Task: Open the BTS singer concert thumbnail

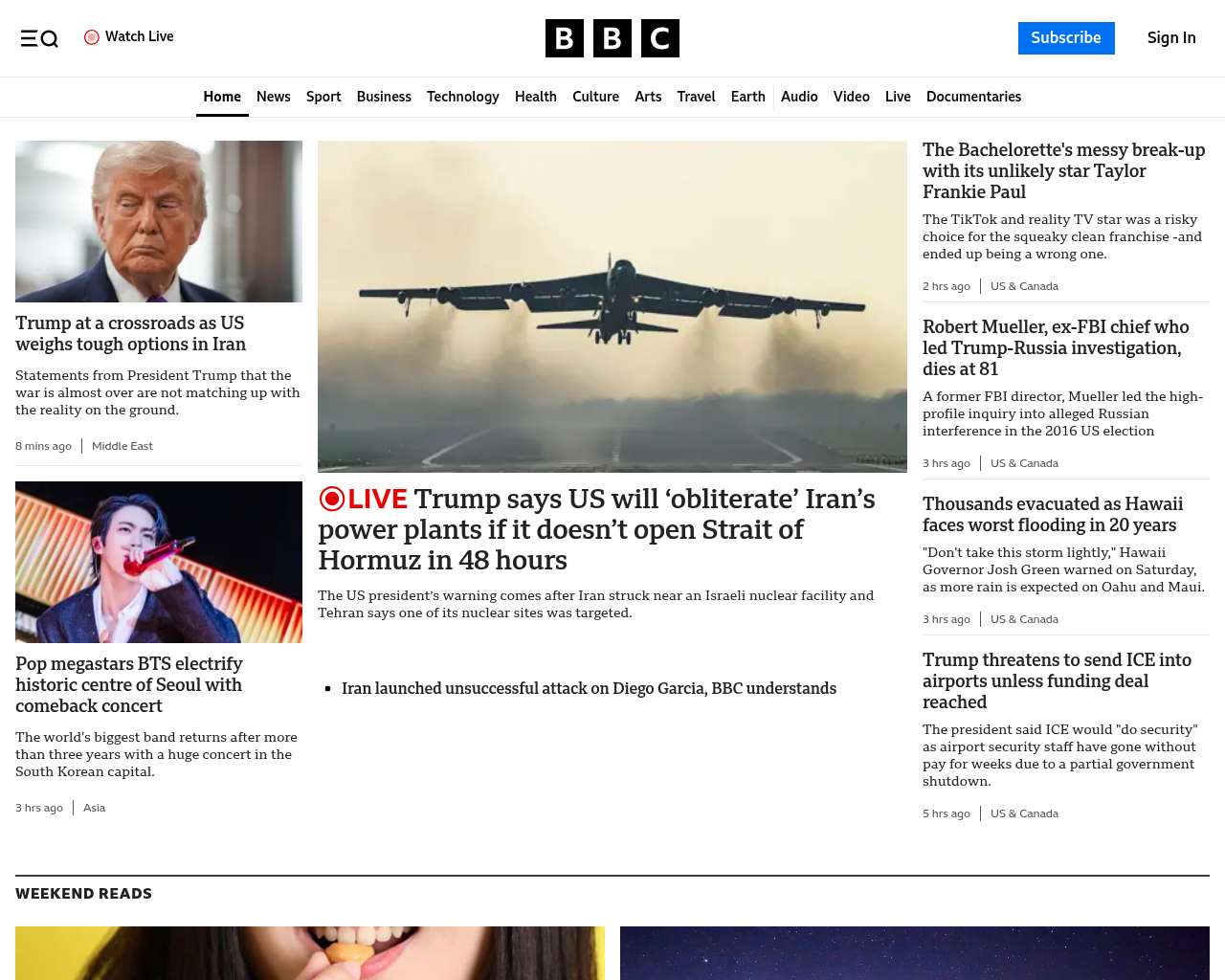Action: click(x=159, y=562)
